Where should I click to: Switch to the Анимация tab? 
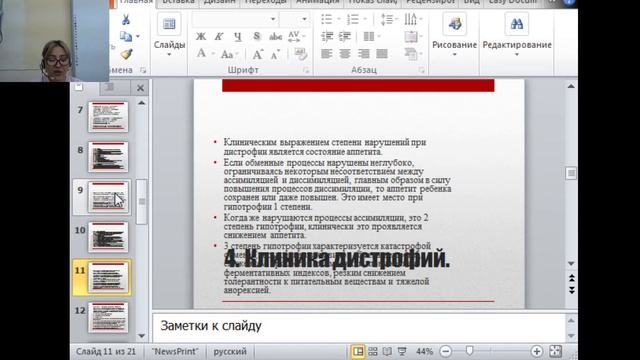(x=318, y=2)
